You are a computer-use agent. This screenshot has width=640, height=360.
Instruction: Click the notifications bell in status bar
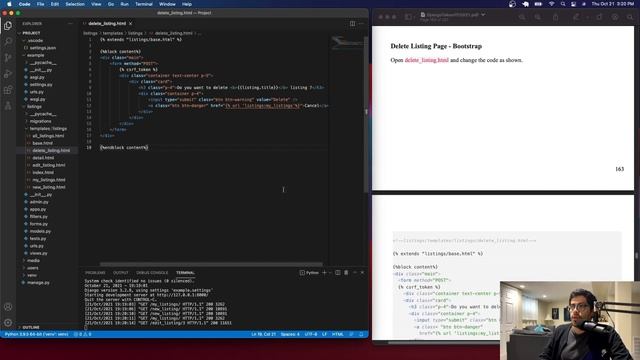coord(361,334)
